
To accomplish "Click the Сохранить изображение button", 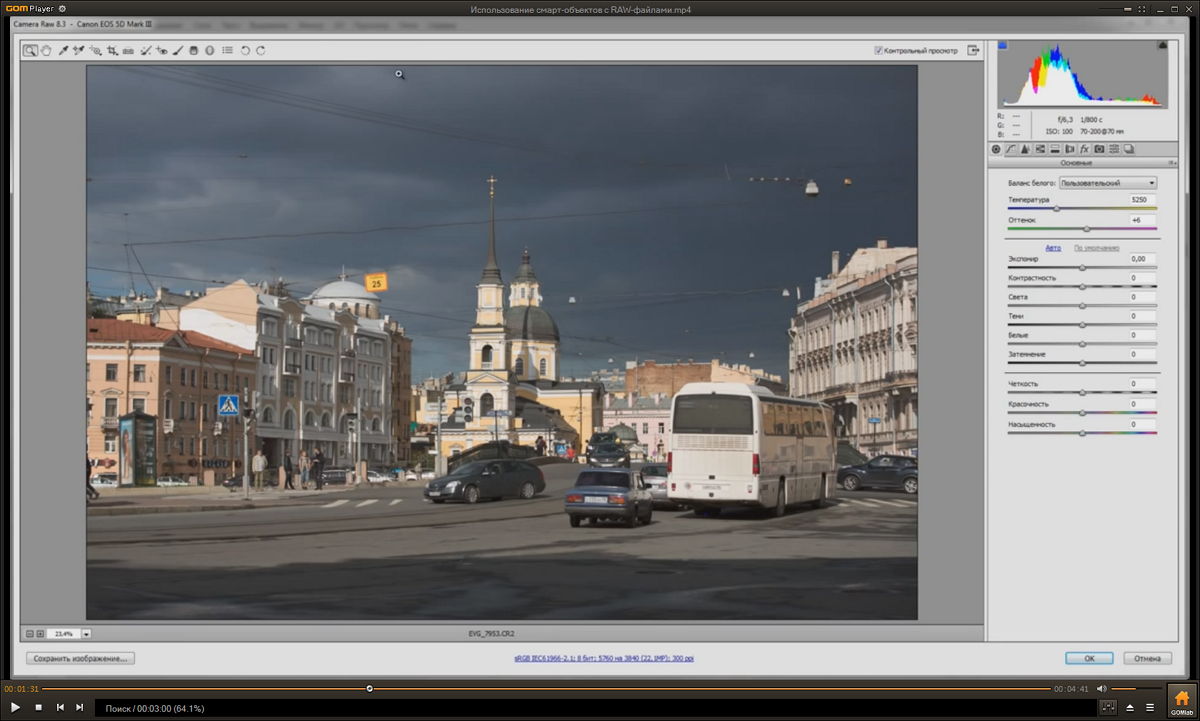I will click(80, 659).
